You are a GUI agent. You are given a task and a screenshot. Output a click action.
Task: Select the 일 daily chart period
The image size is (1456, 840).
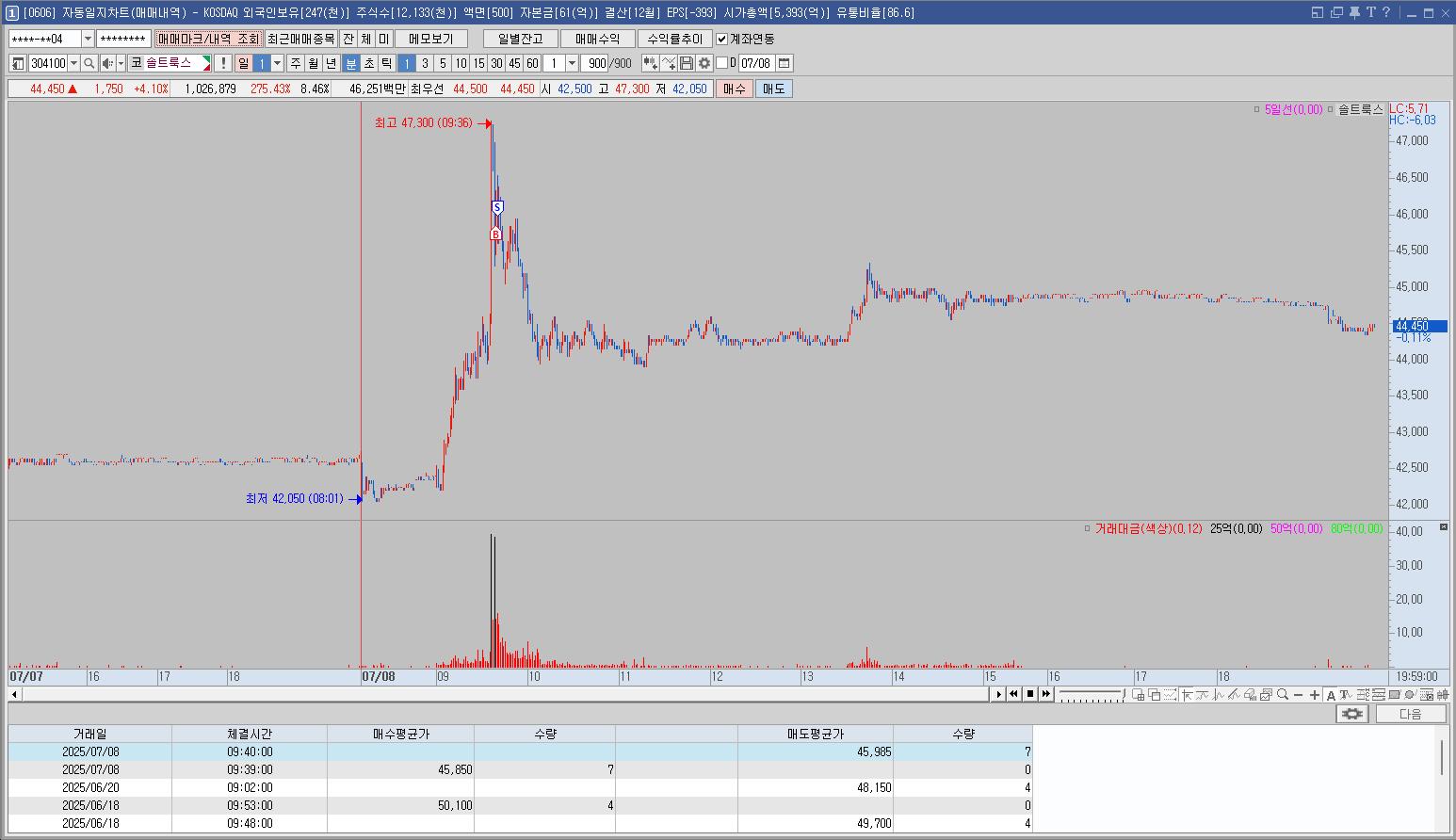click(x=244, y=63)
